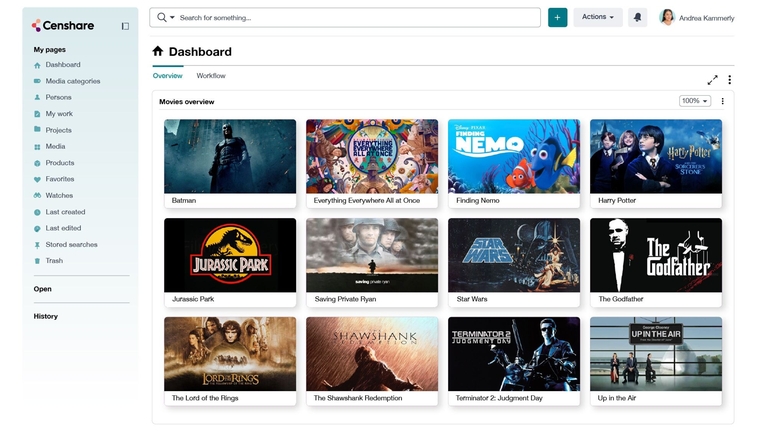The image size is (768, 432).
Task: Open Everything Everywhere All at Once thumbnail
Action: pos(372,156)
